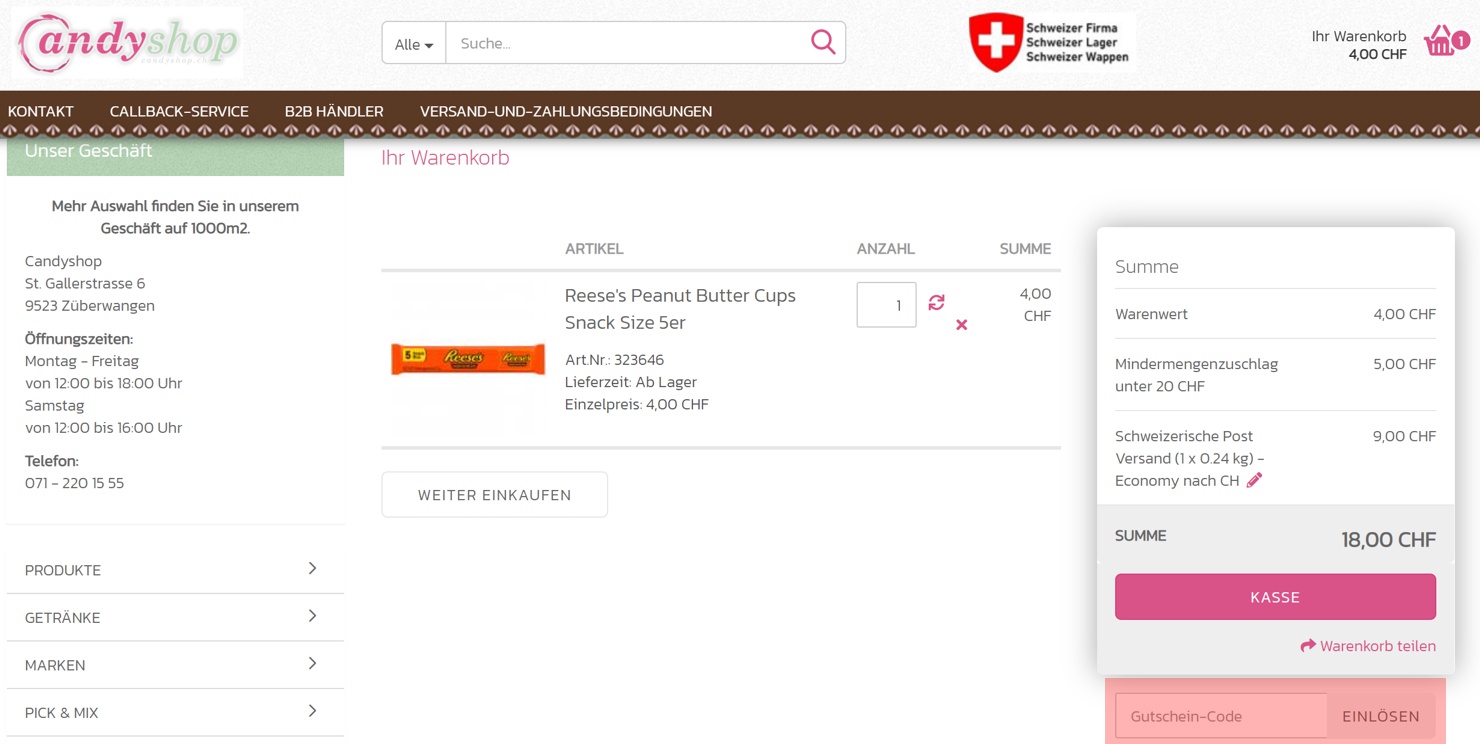Image resolution: width=1480 pixels, height=744 pixels.
Task: Remove Reese's item with the x icon
Action: tap(961, 325)
